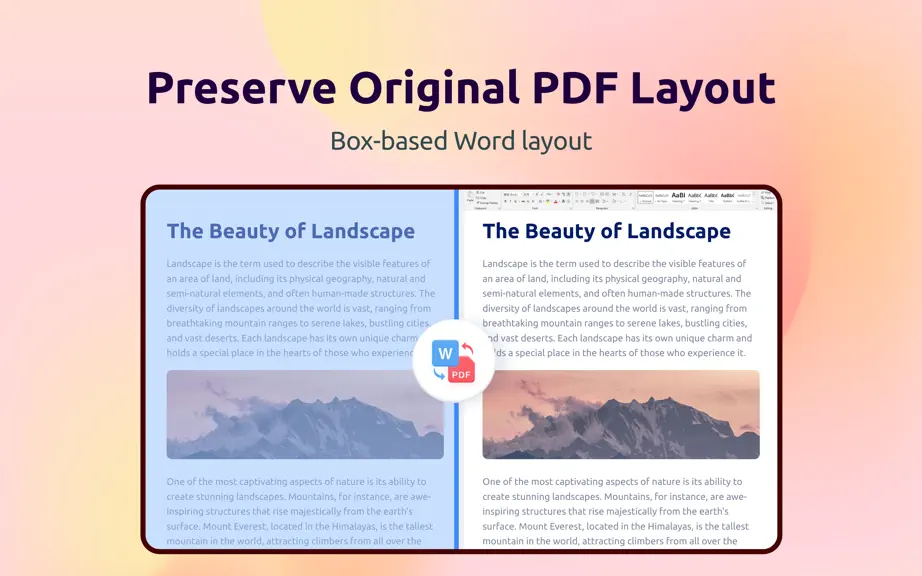Click the mountain image in the Word document
This screenshot has height=576, width=922.
click(x=621, y=414)
